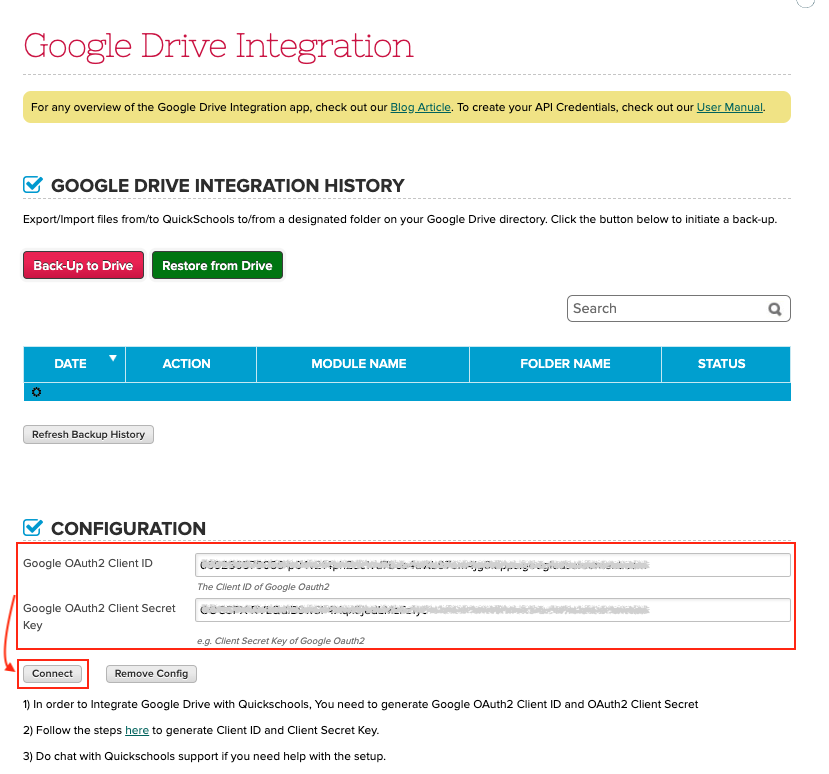
Task: Click the search magnifier icon
Action: coord(775,309)
